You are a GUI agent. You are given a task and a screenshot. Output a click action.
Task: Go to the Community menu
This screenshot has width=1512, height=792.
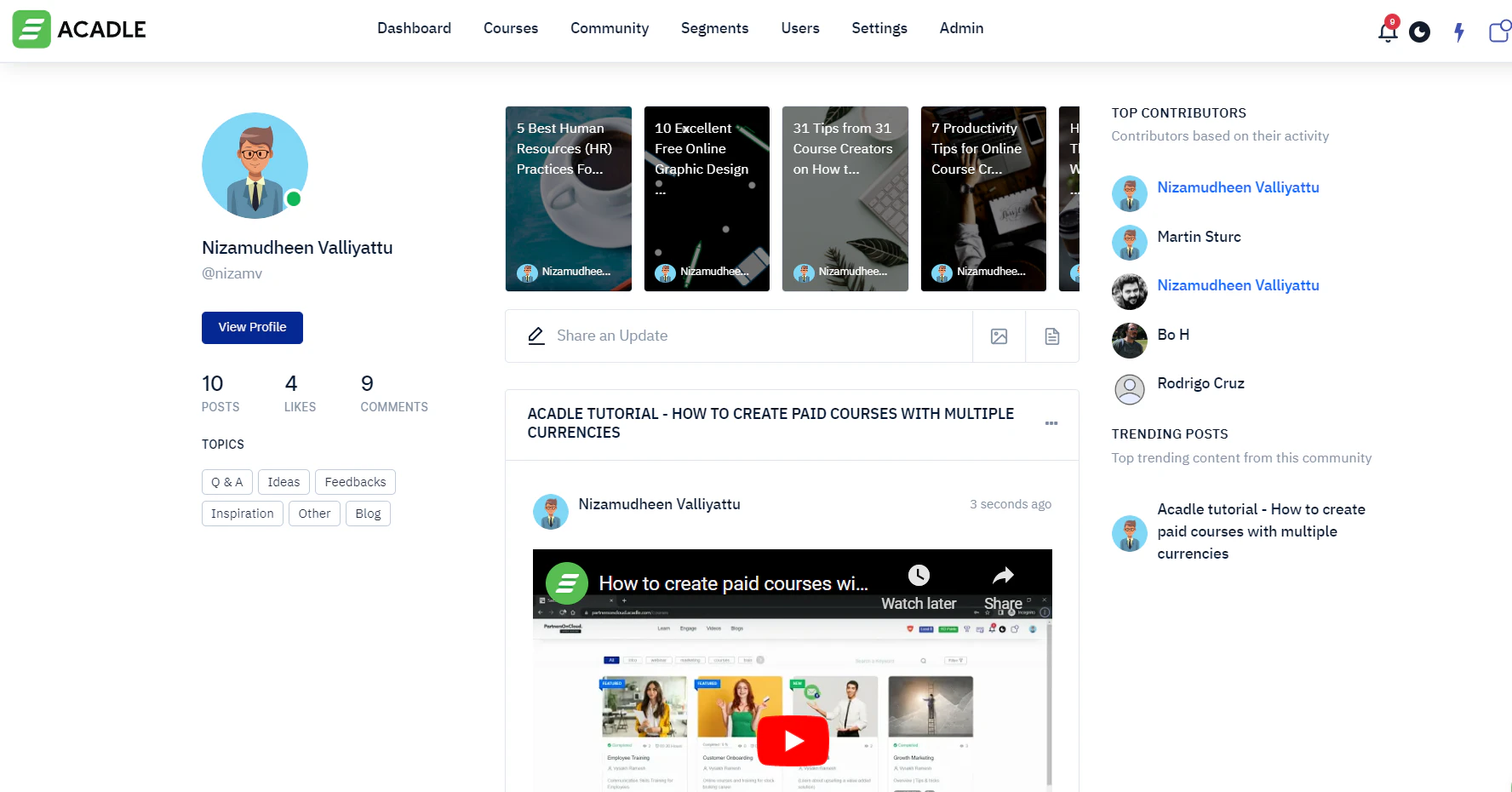tap(609, 28)
